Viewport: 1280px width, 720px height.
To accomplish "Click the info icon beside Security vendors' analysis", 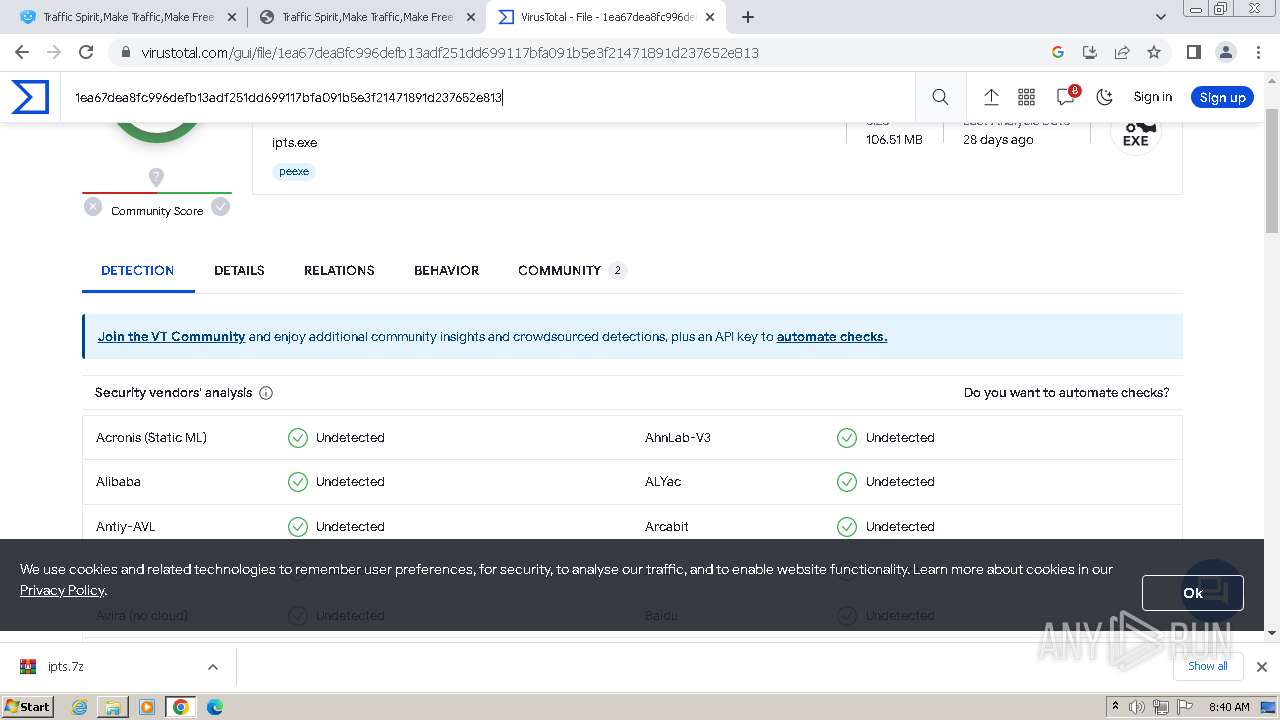I will [266, 393].
